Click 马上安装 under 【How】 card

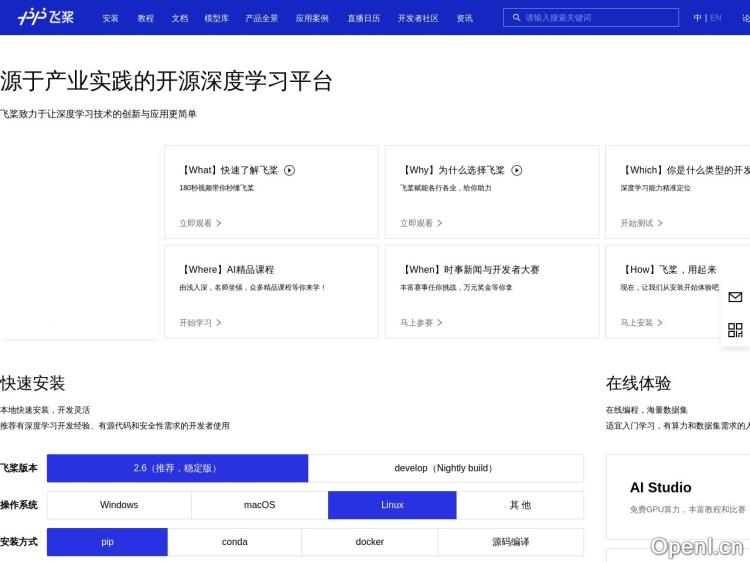tap(641, 322)
